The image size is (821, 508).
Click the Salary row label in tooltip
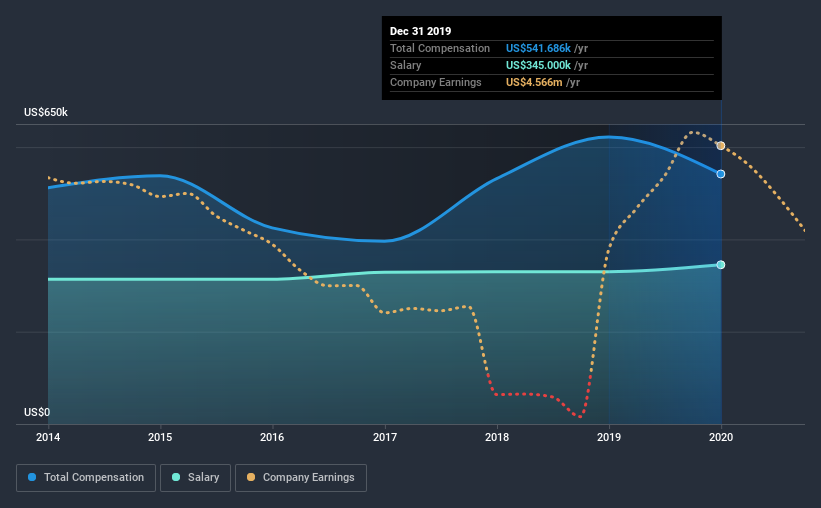coord(405,65)
